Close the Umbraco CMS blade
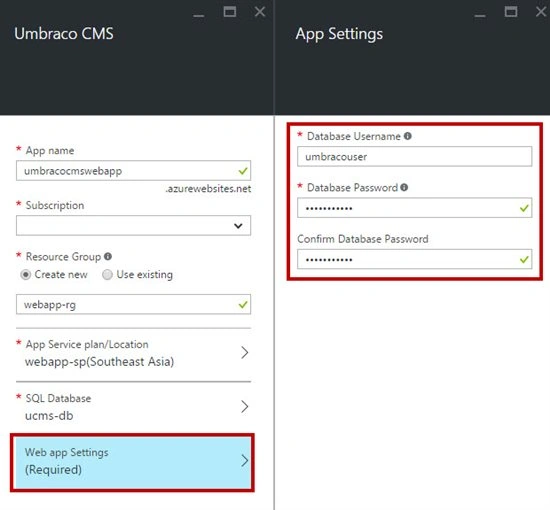This screenshot has width=550, height=510. [260, 12]
